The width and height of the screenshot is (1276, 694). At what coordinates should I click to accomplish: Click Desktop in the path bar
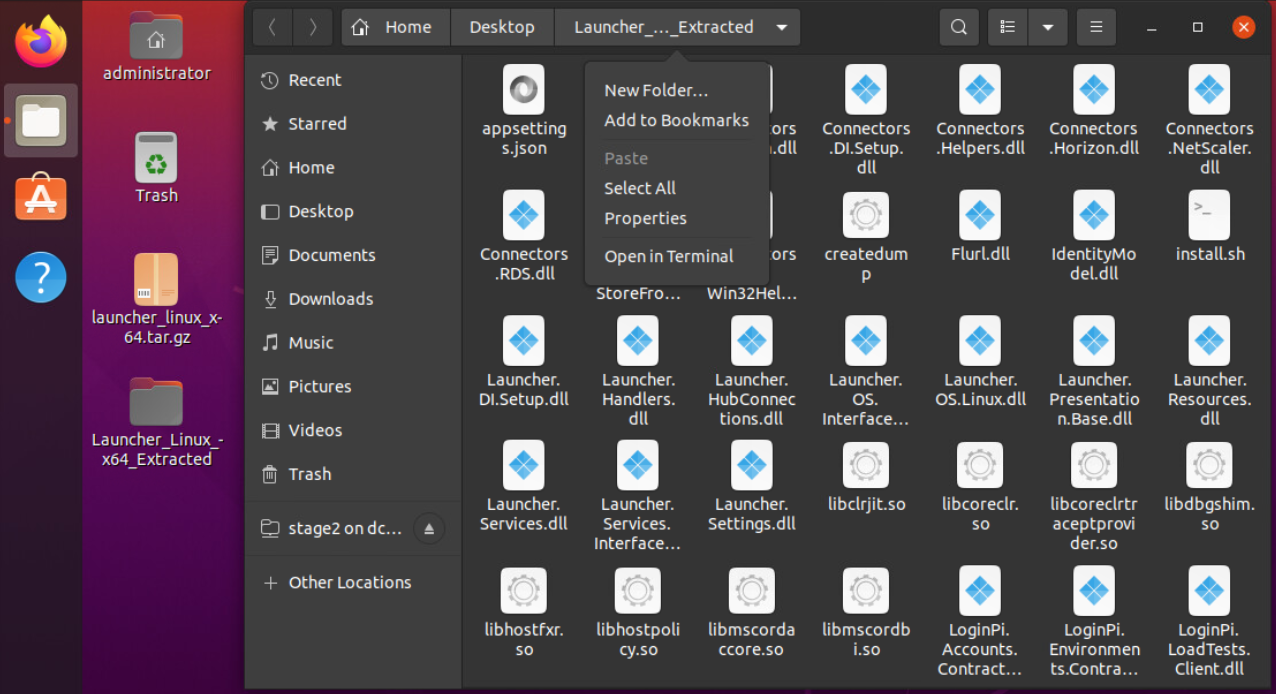[501, 27]
